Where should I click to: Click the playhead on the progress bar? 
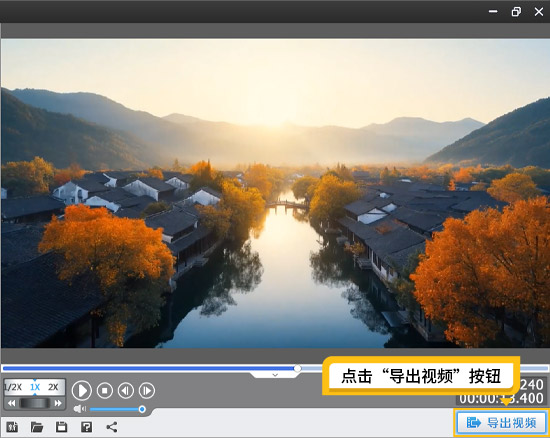297,368
